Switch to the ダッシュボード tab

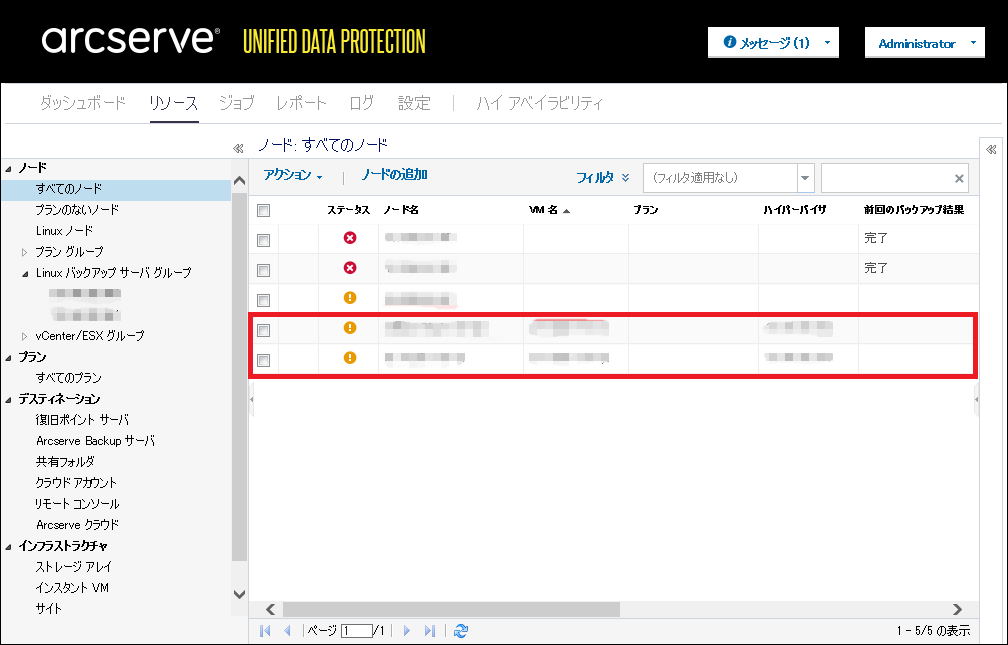pyautogui.click(x=83, y=103)
